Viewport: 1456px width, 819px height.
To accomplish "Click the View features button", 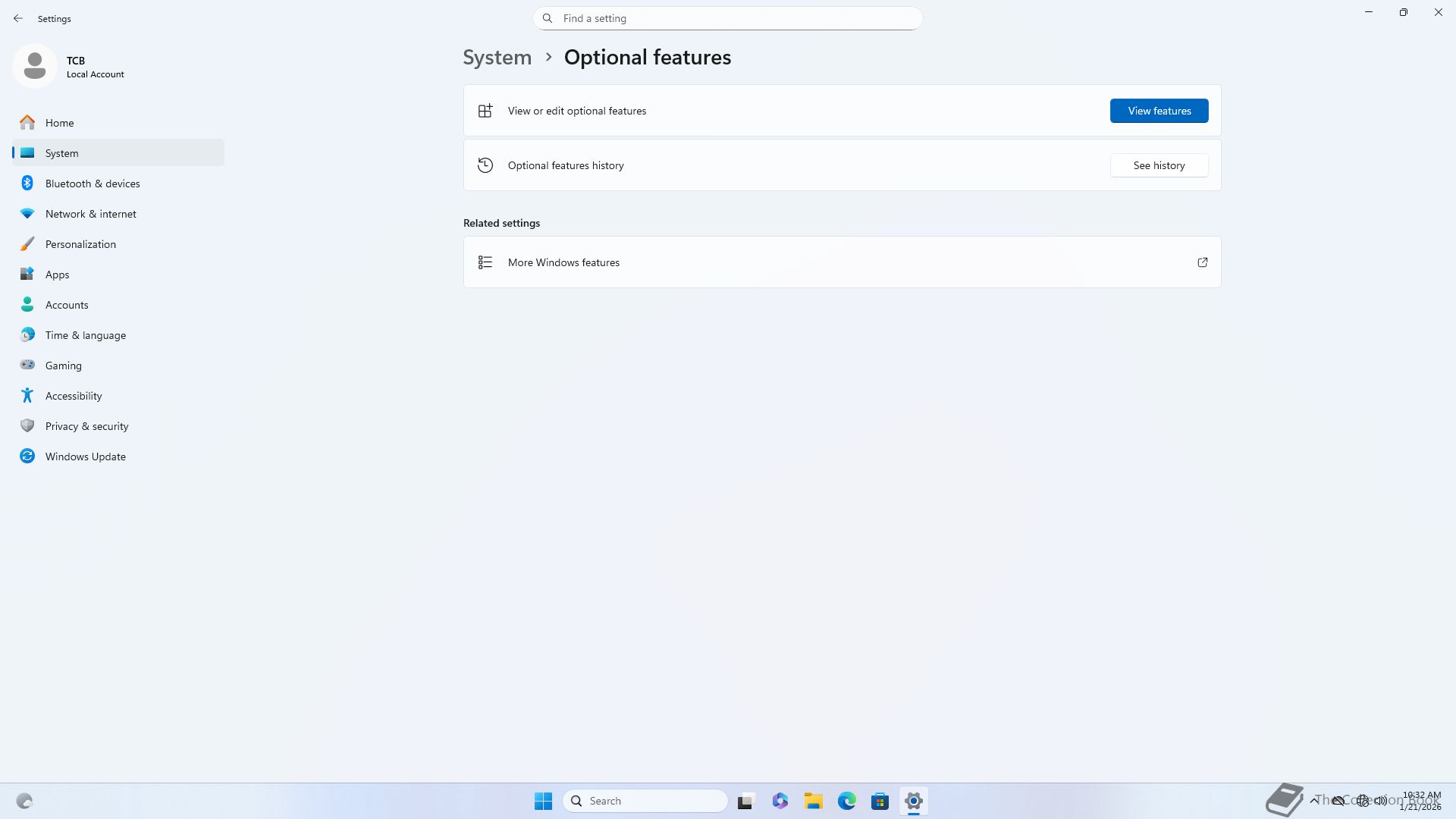I will (1159, 111).
